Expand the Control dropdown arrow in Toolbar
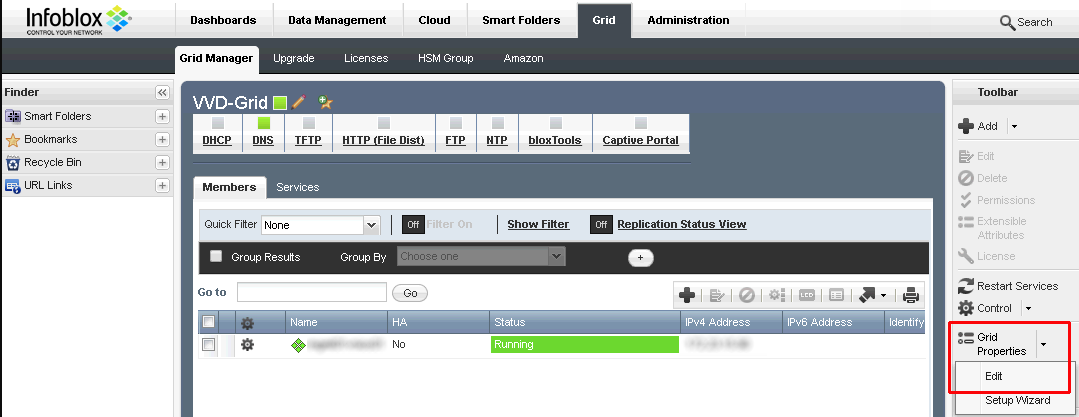 click(1028, 308)
